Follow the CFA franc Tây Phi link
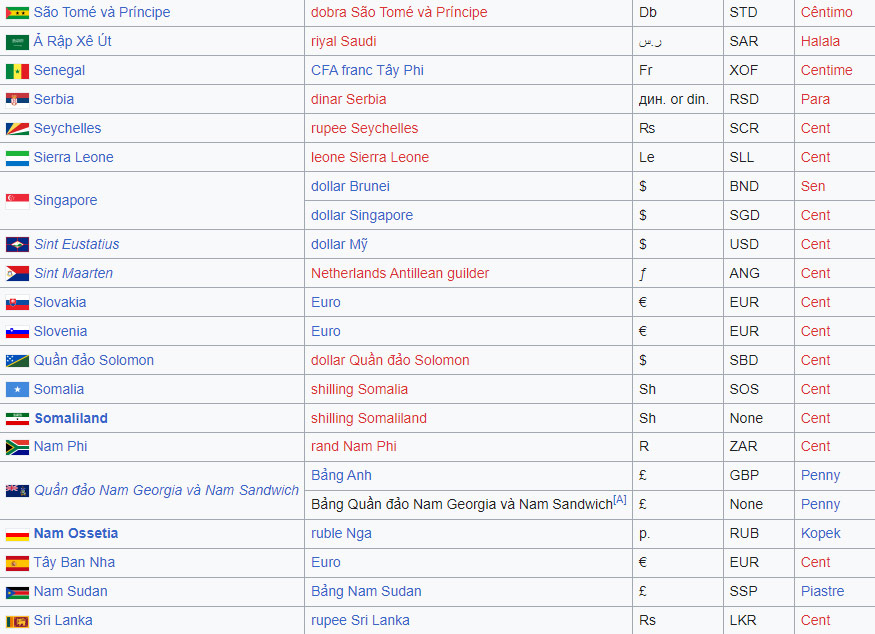 pyautogui.click(x=367, y=71)
